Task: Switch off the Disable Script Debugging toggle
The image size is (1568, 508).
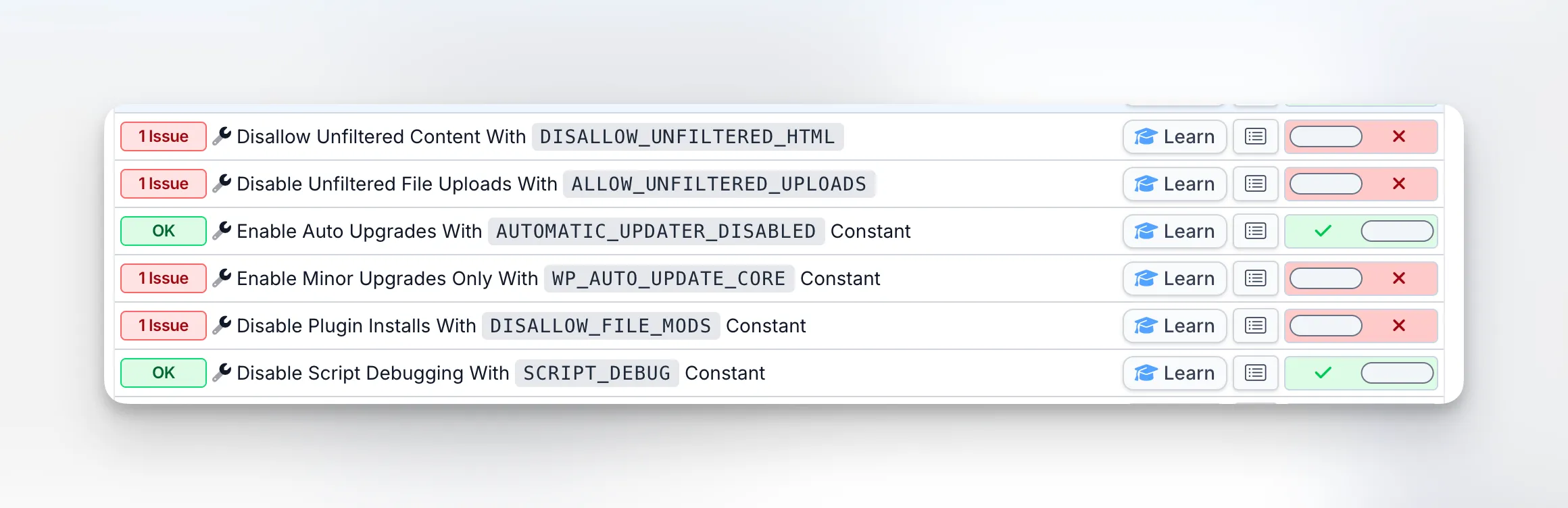Action: point(1397,373)
